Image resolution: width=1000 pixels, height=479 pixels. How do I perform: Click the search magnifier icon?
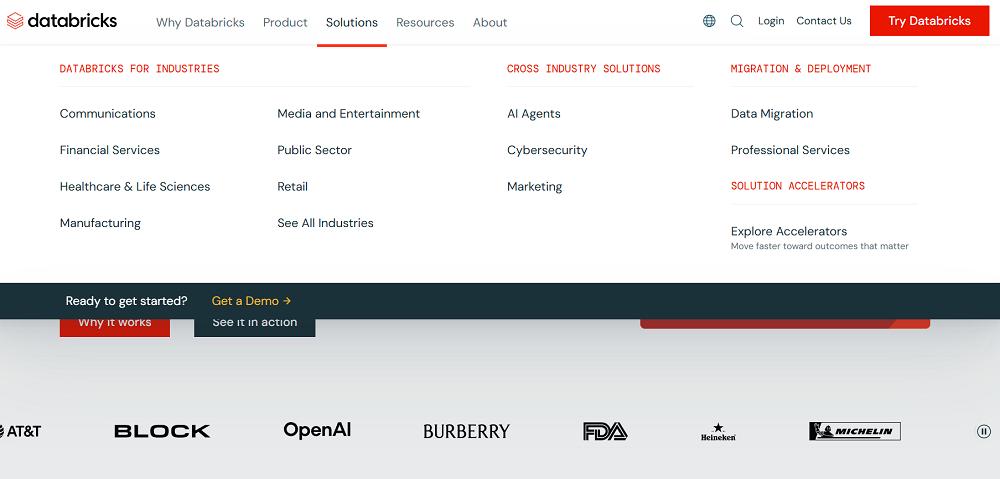point(737,21)
